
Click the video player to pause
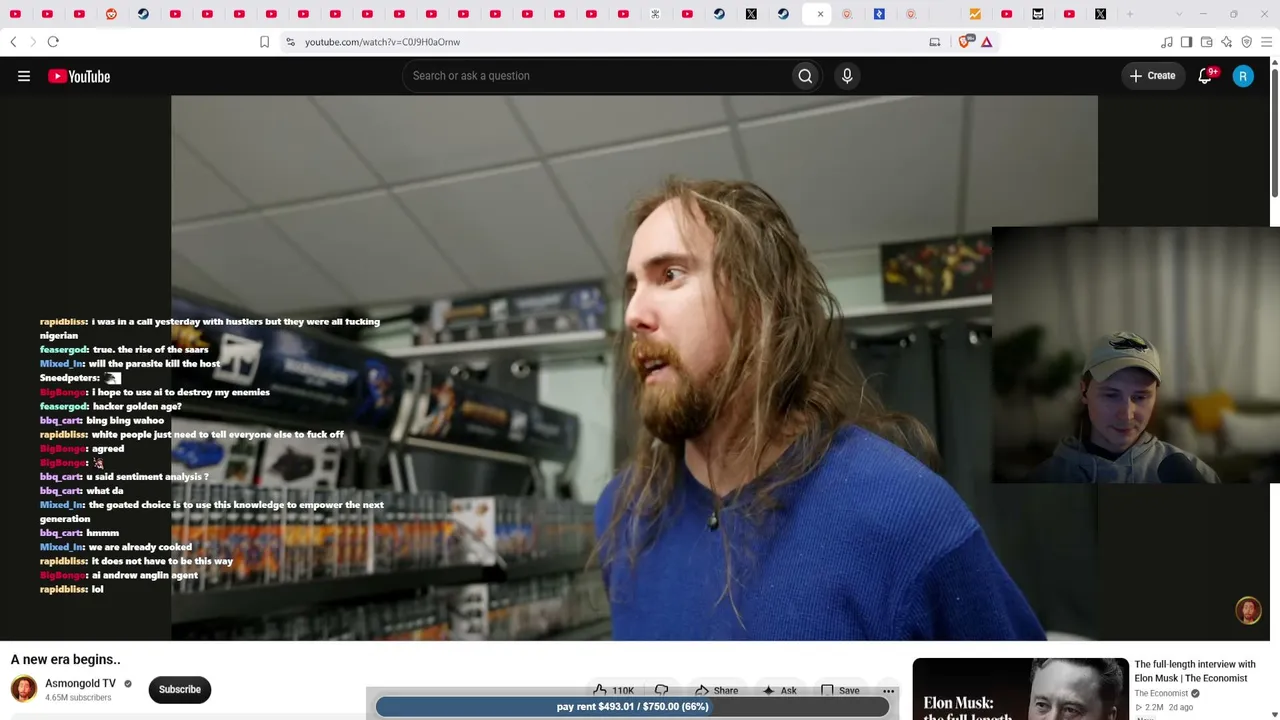click(634, 368)
